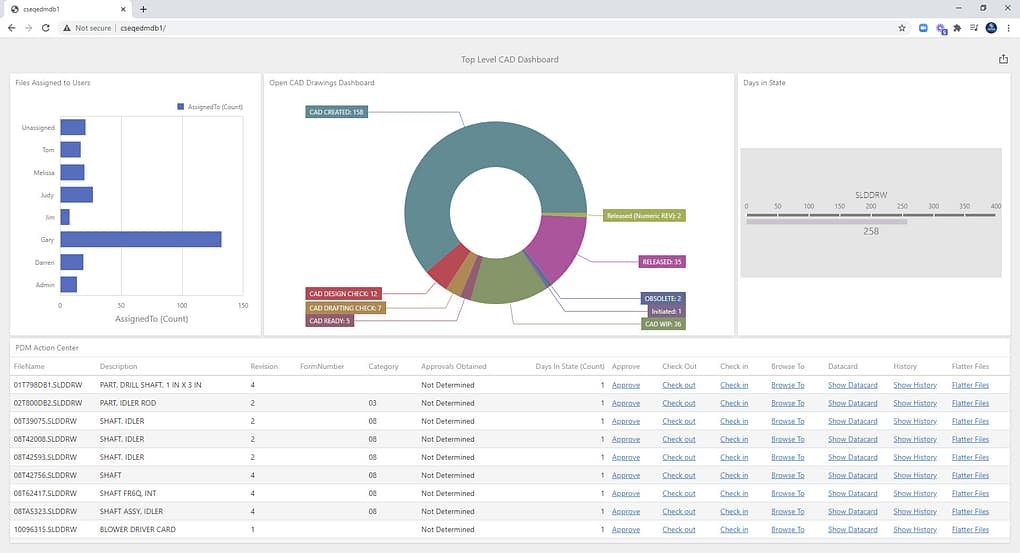1020x553 pixels.
Task: Click Gary's bar in assigned files chart
Action: point(141,239)
